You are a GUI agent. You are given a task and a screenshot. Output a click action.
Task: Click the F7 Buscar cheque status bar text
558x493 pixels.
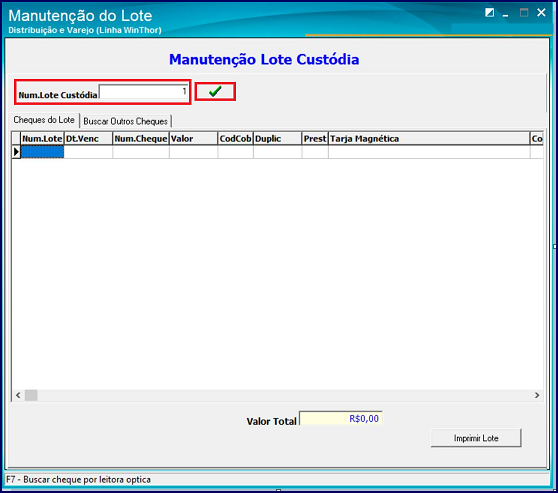(78, 480)
